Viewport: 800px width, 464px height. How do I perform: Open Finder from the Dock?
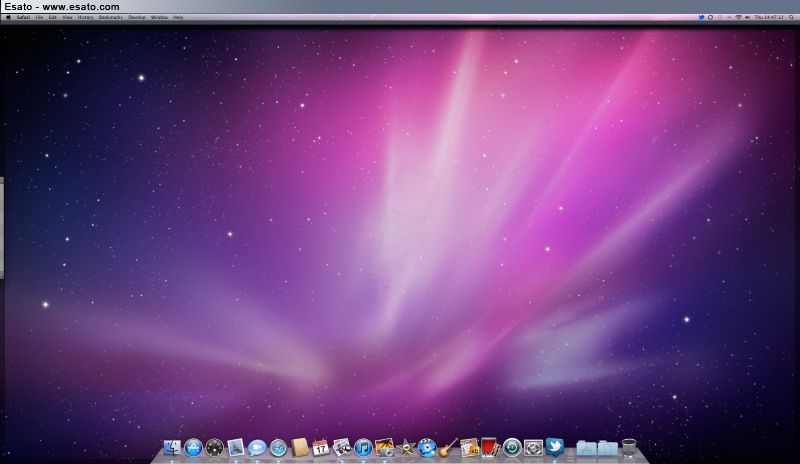(x=172, y=448)
